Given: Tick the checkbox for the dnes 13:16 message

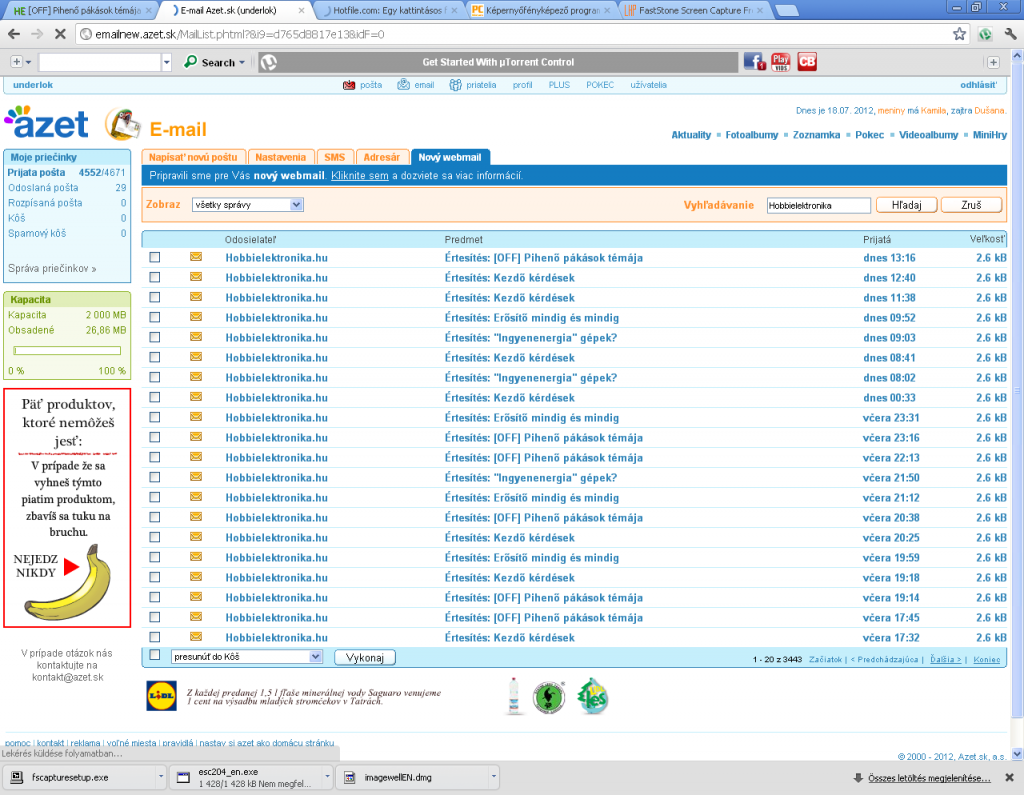Looking at the screenshot, I should point(155,257).
